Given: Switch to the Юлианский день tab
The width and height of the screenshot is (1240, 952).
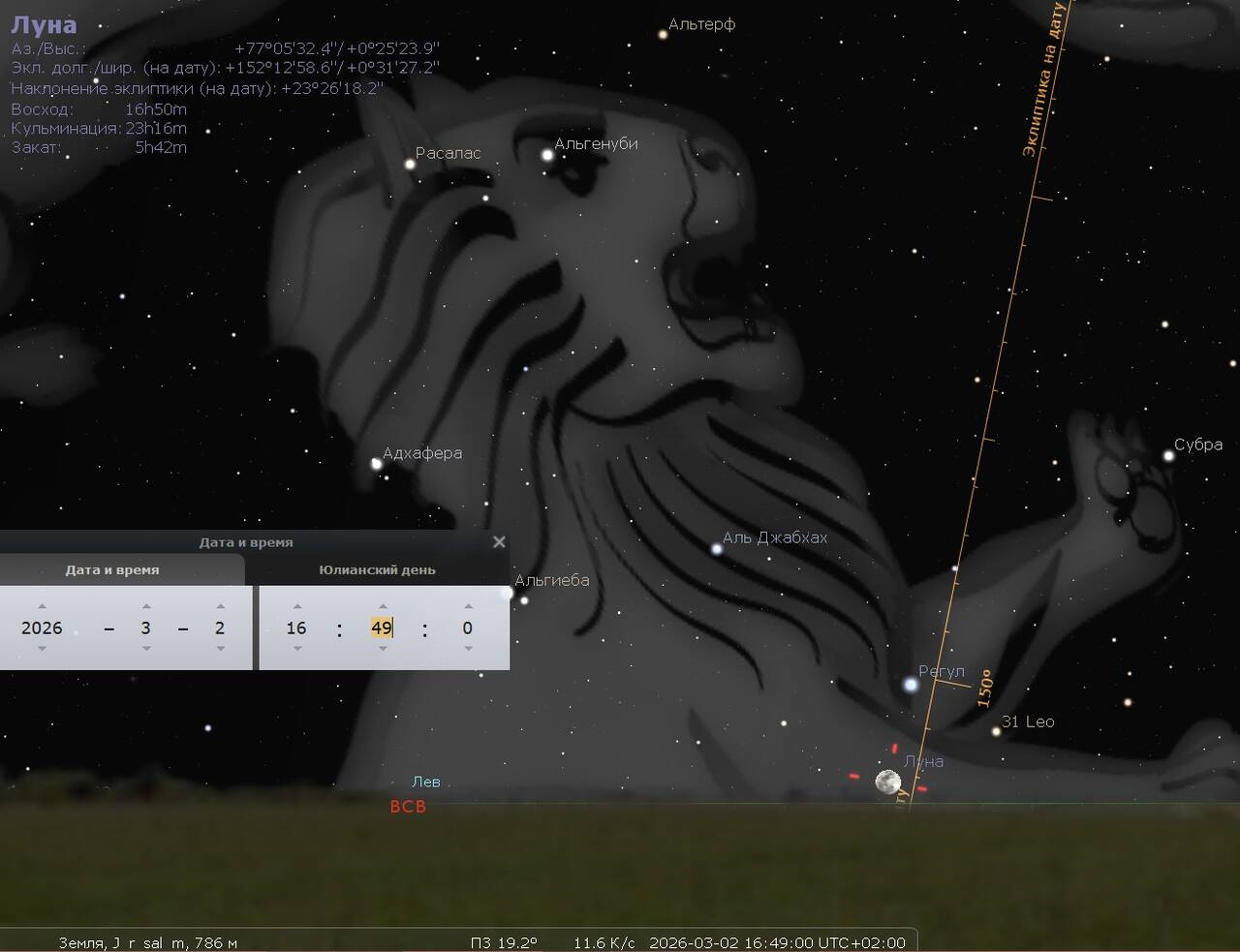Looking at the screenshot, I should pos(377,570).
